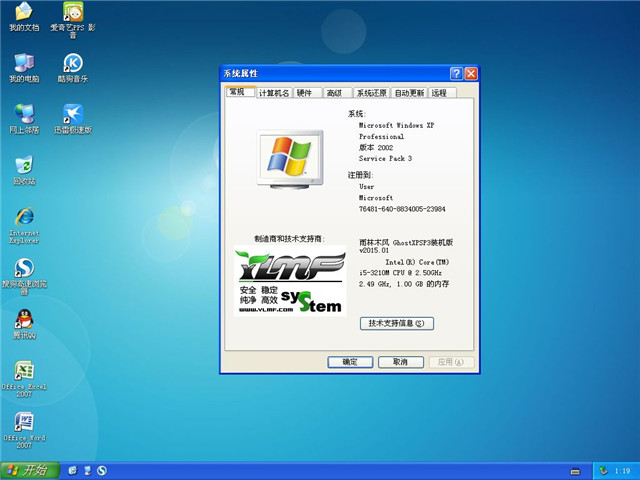
Task: Open the Start (开始) menu
Action: tap(30, 471)
